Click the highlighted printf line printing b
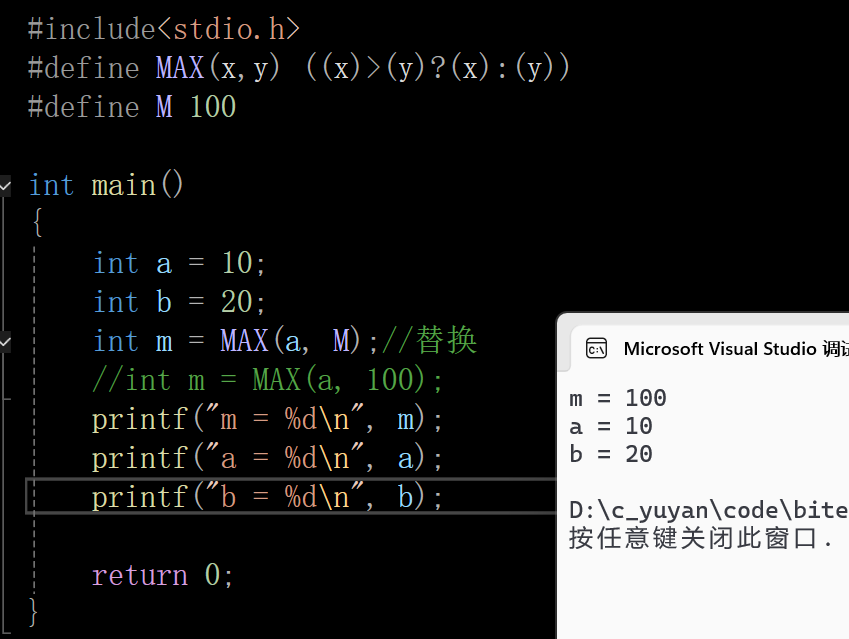Screen dimensions: 849x639 [x=267, y=497]
